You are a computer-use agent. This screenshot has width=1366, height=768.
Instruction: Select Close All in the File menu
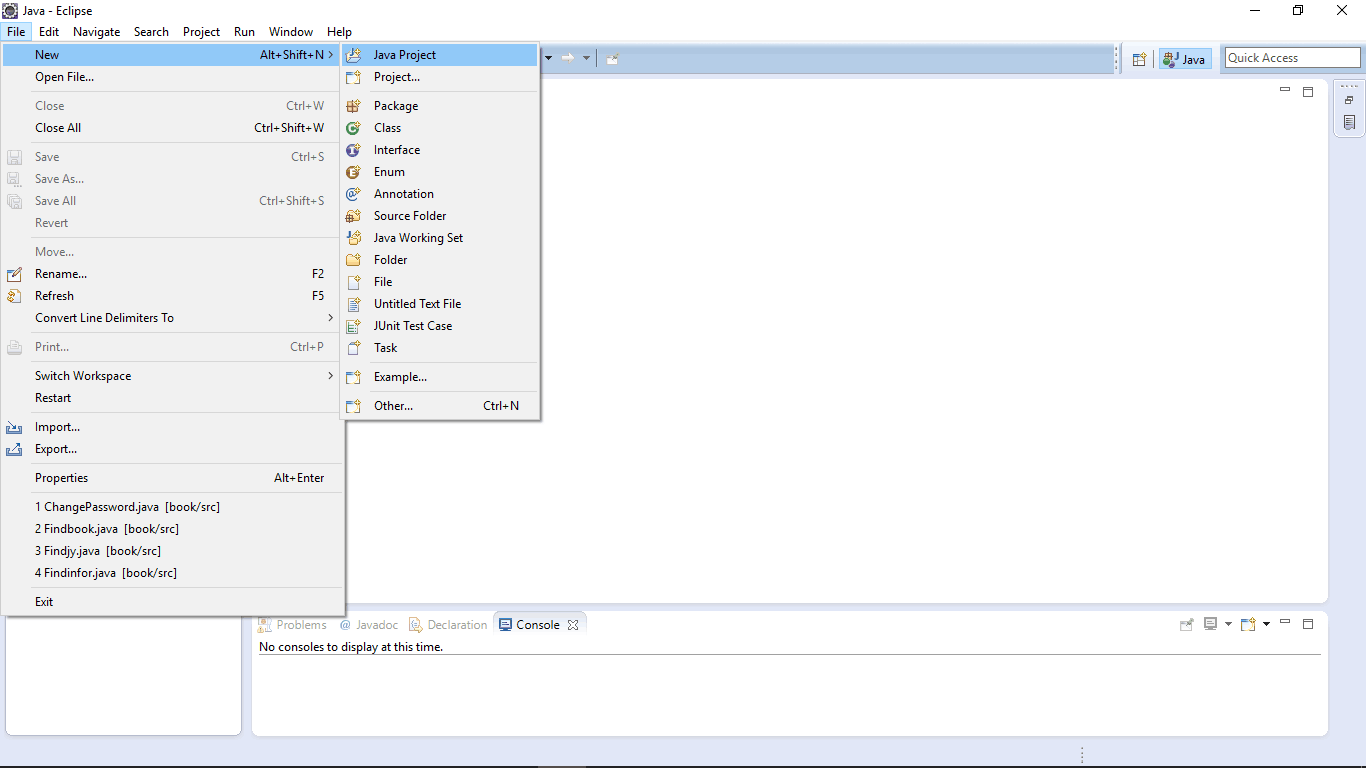pyautogui.click(x=173, y=128)
